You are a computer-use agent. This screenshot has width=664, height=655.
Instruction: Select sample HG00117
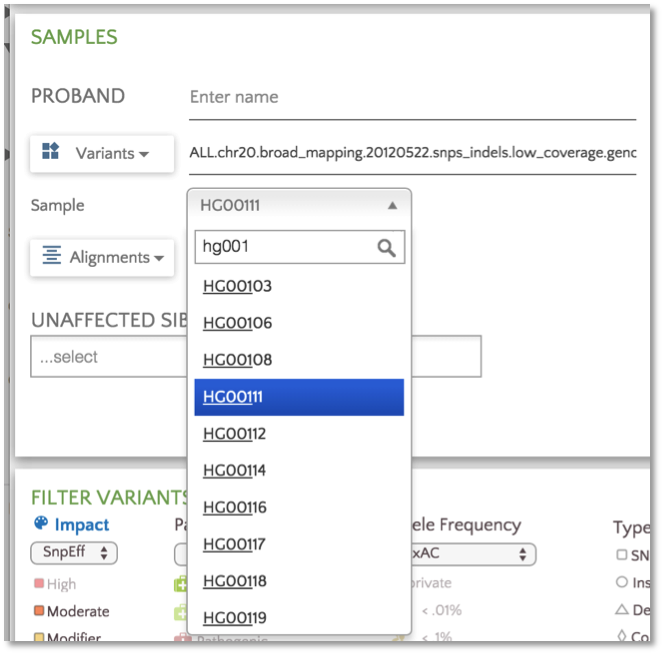tap(299, 544)
